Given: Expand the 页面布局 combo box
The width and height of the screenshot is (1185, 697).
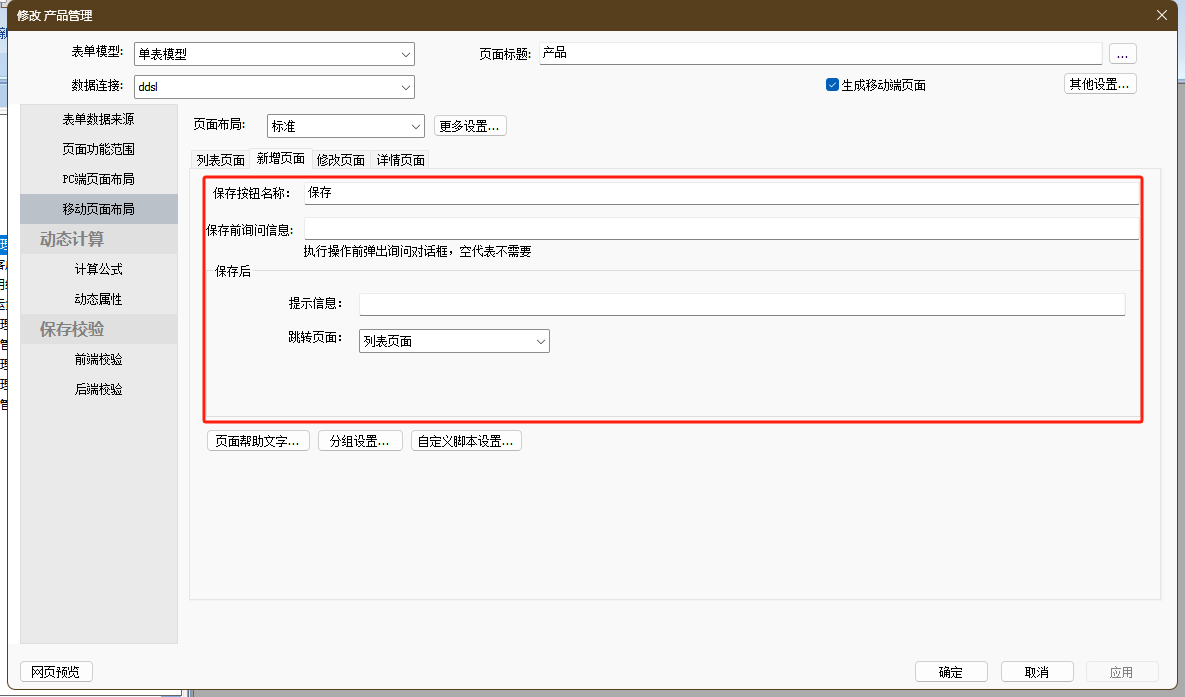Looking at the screenshot, I should 416,127.
